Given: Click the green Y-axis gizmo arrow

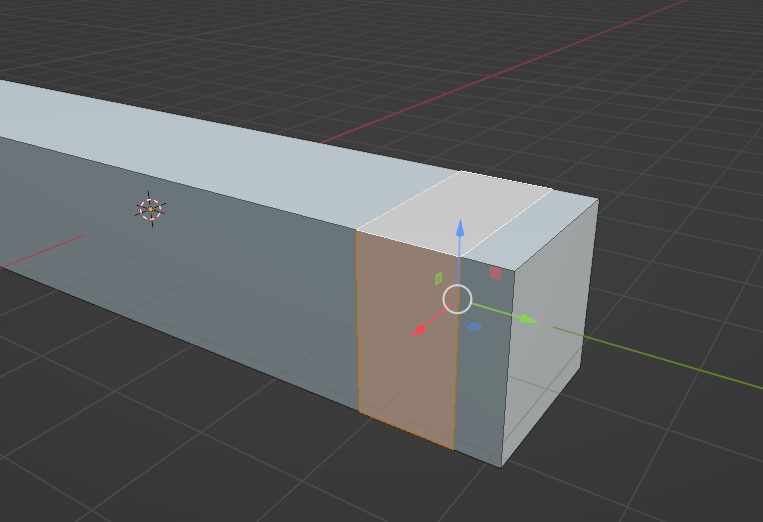Looking at the screenshot, I should 528,319.
